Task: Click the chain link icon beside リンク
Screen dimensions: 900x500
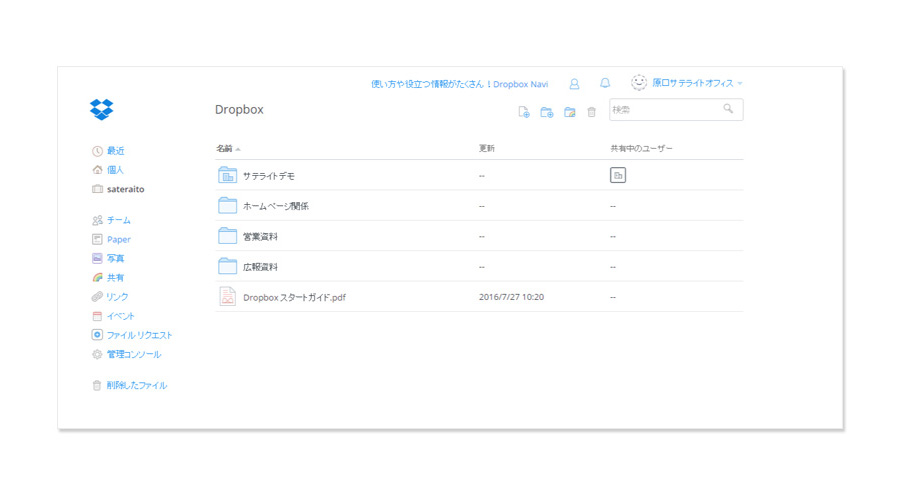Action: tap(97, 297)
